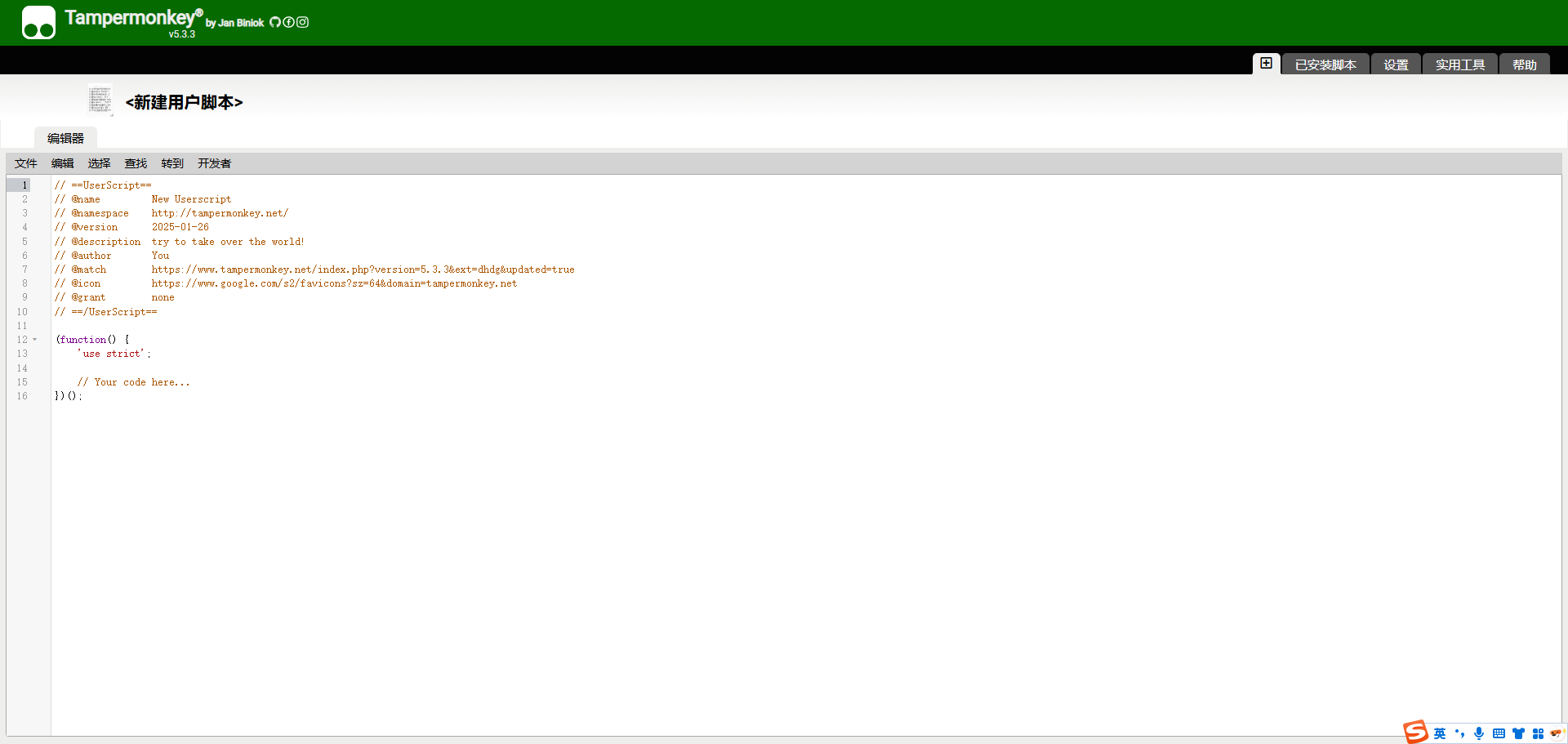Open the 查找 menu

pos(136,163)
